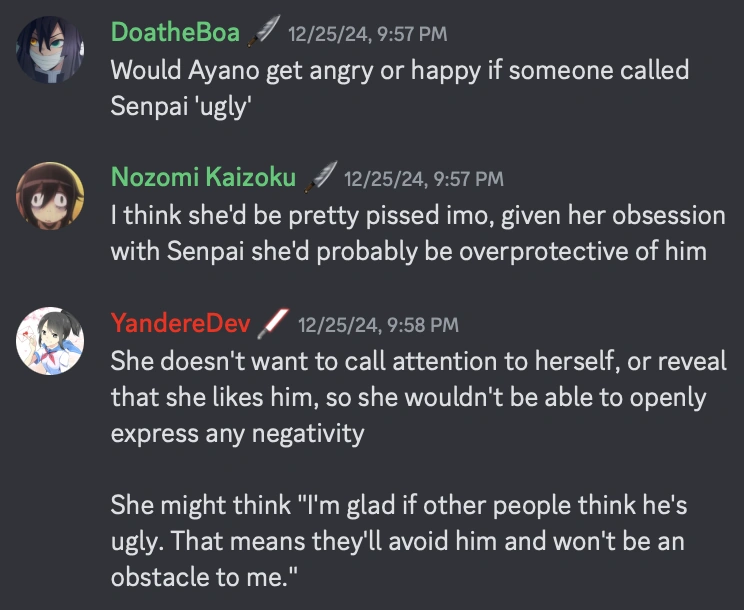Click the red knife role icon beside YandereDev

tap(272, 324)
